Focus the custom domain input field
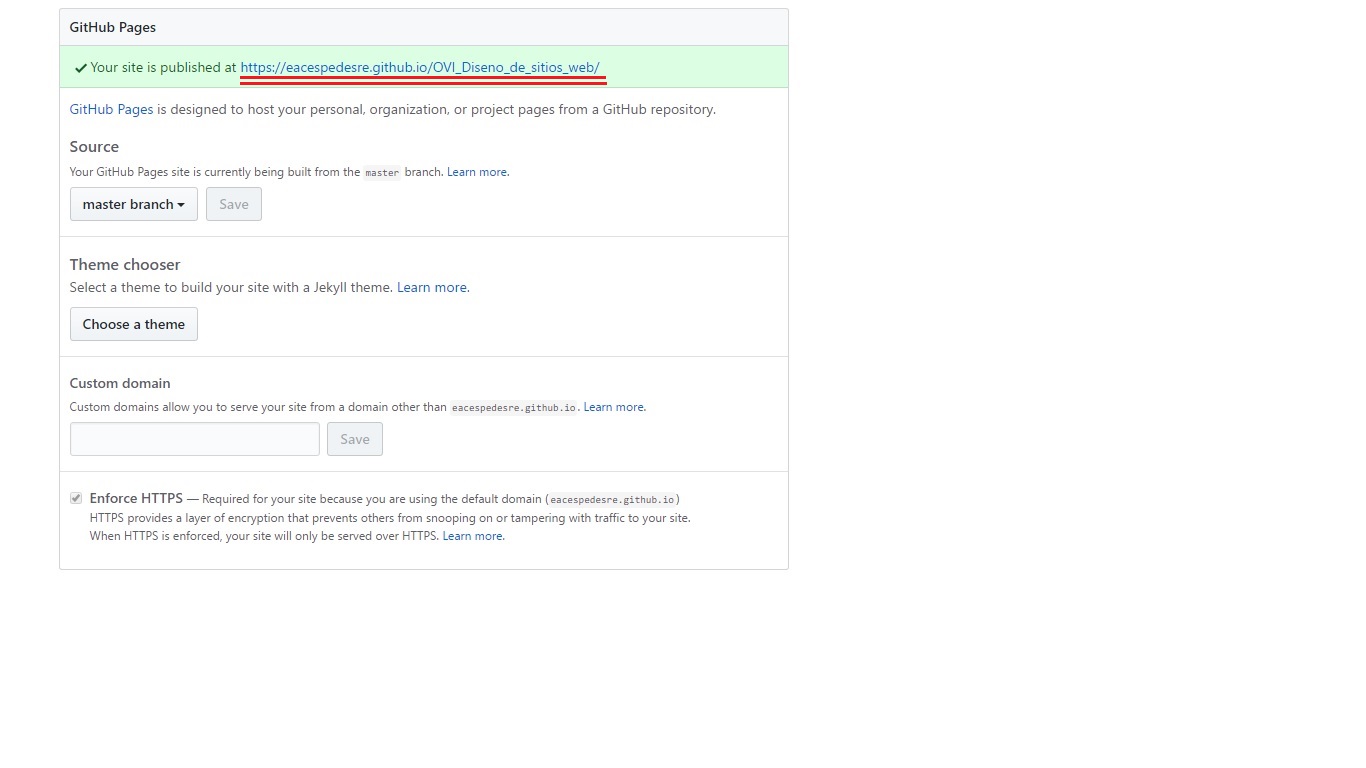The image size is (1366, 768). pos(195,439)
